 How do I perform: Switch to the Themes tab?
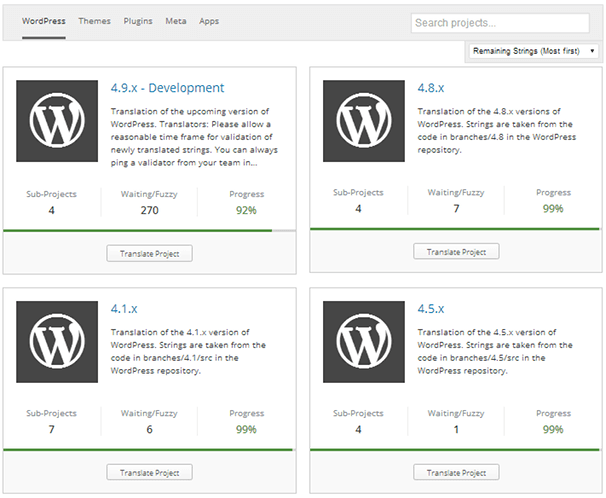[x=94, y=21]
